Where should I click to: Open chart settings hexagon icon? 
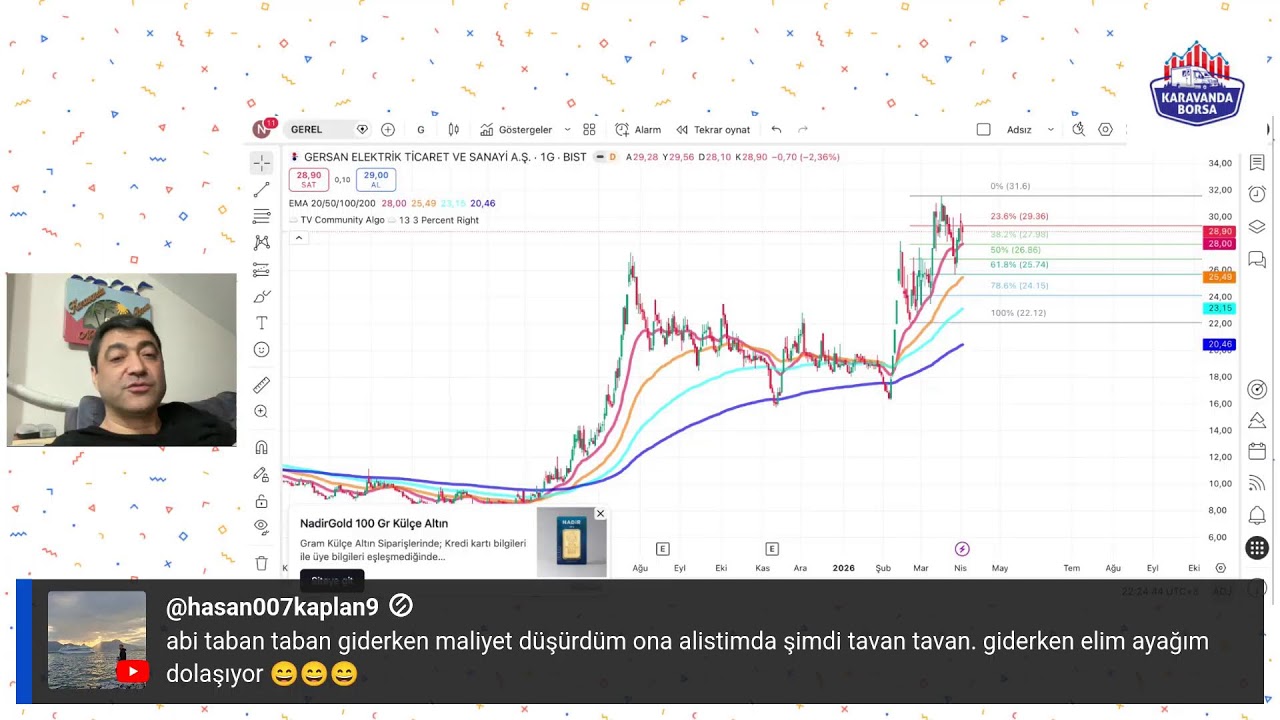[1105, 130]
